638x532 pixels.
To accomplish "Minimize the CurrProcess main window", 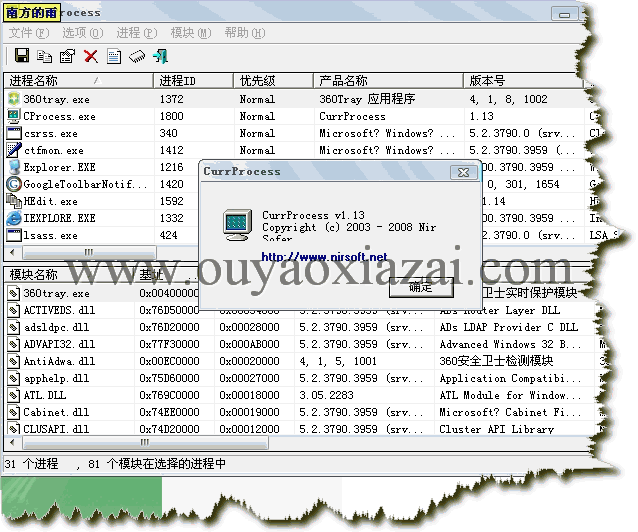I will (x=564, y=14).
